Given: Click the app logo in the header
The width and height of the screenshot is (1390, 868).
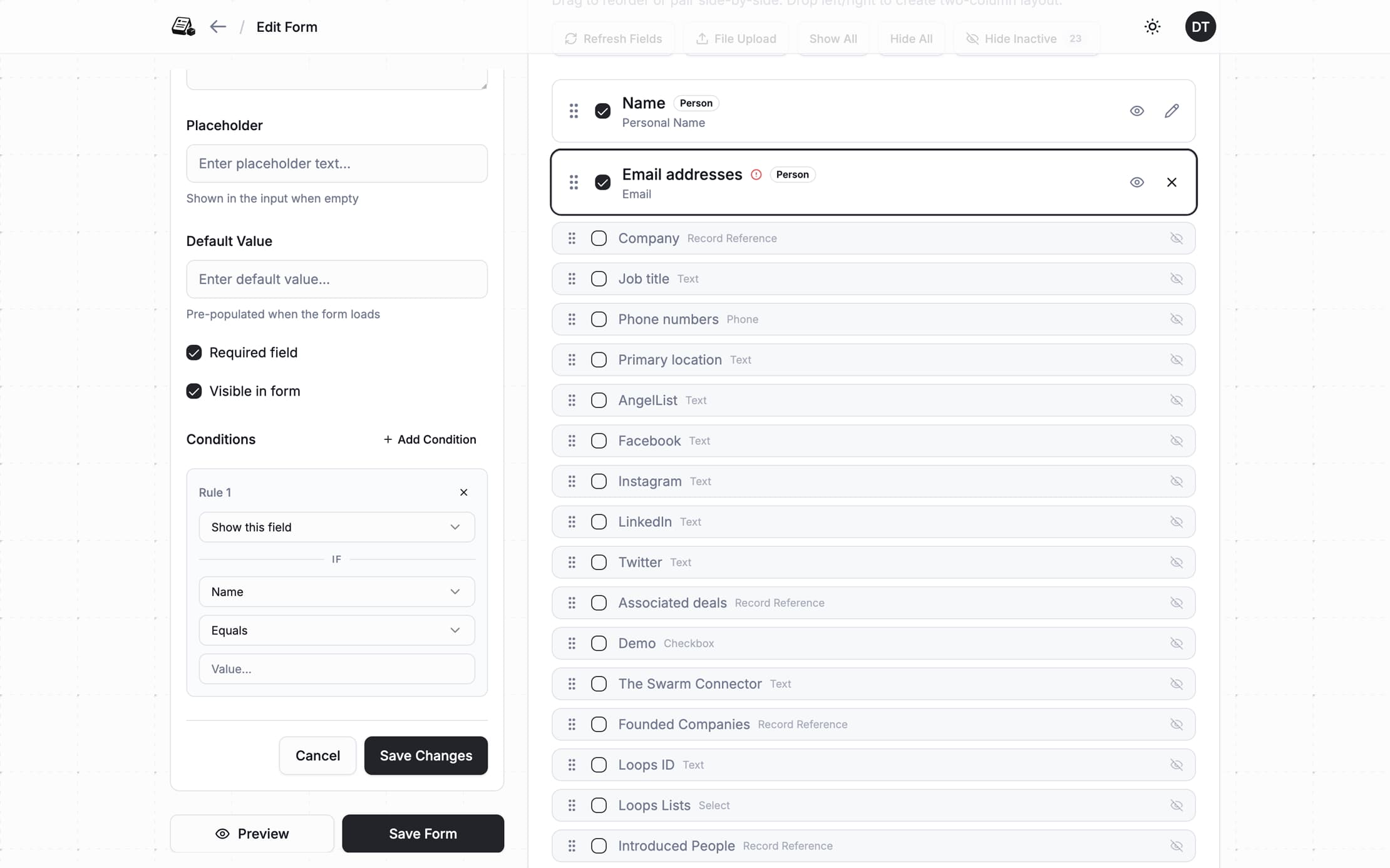Looking at the screenshot, I should click(x=183, y=27).
